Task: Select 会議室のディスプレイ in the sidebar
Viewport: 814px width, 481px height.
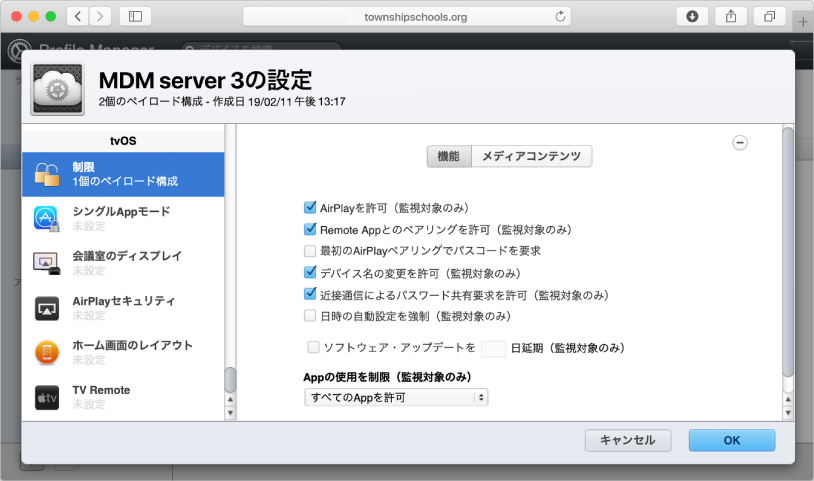Action: tap(123, 263)
